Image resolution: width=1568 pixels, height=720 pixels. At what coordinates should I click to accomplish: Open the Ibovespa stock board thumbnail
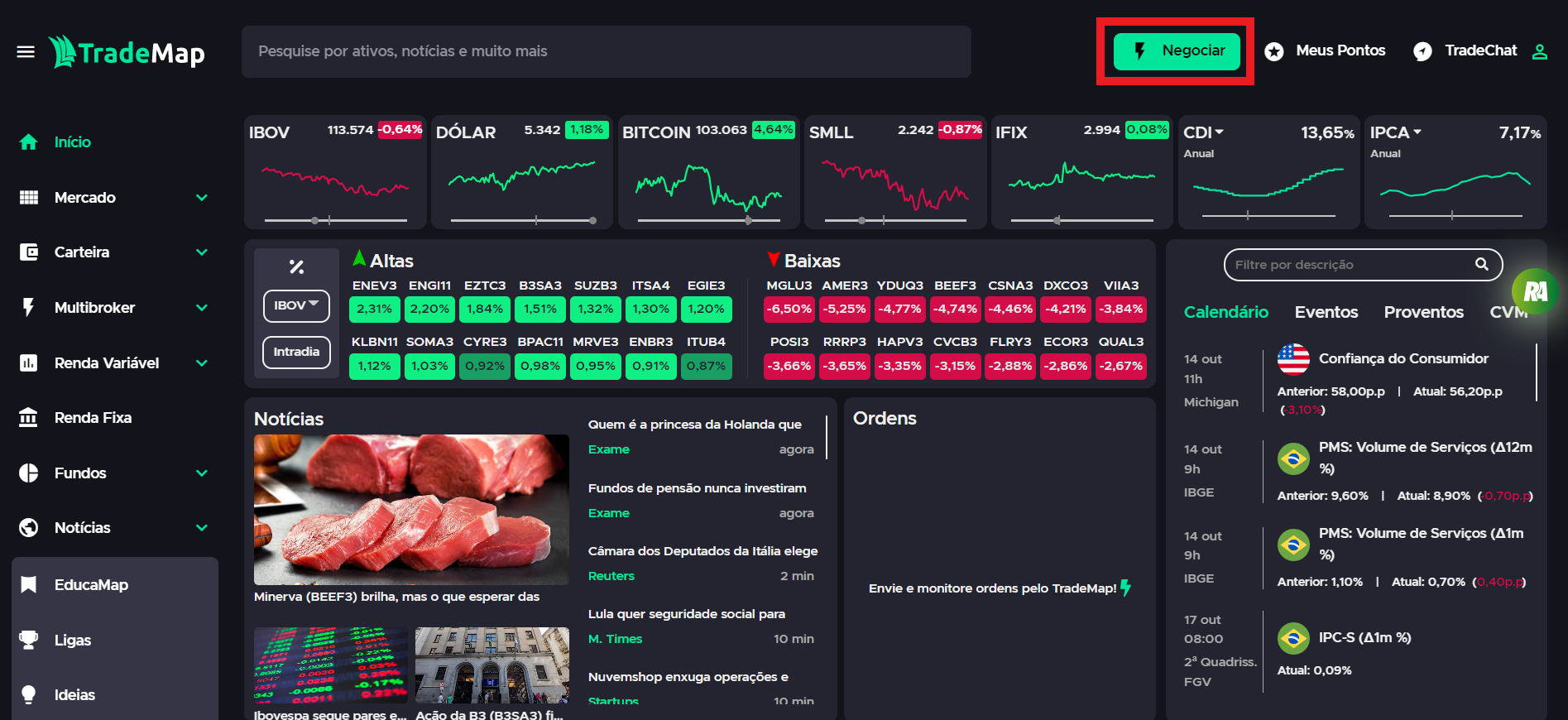[331, 665]
